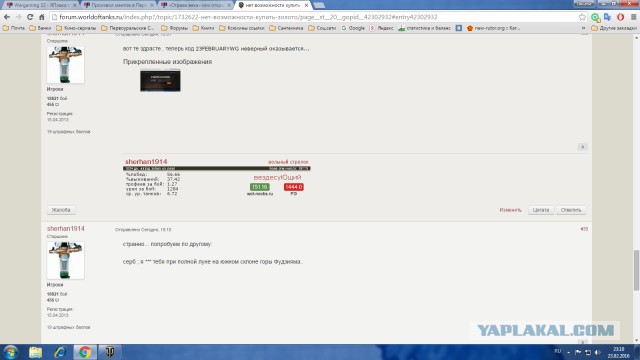The image size is (640, 360).
Task: Open the new-rutor.org bookmark
Action: (493, 28)
